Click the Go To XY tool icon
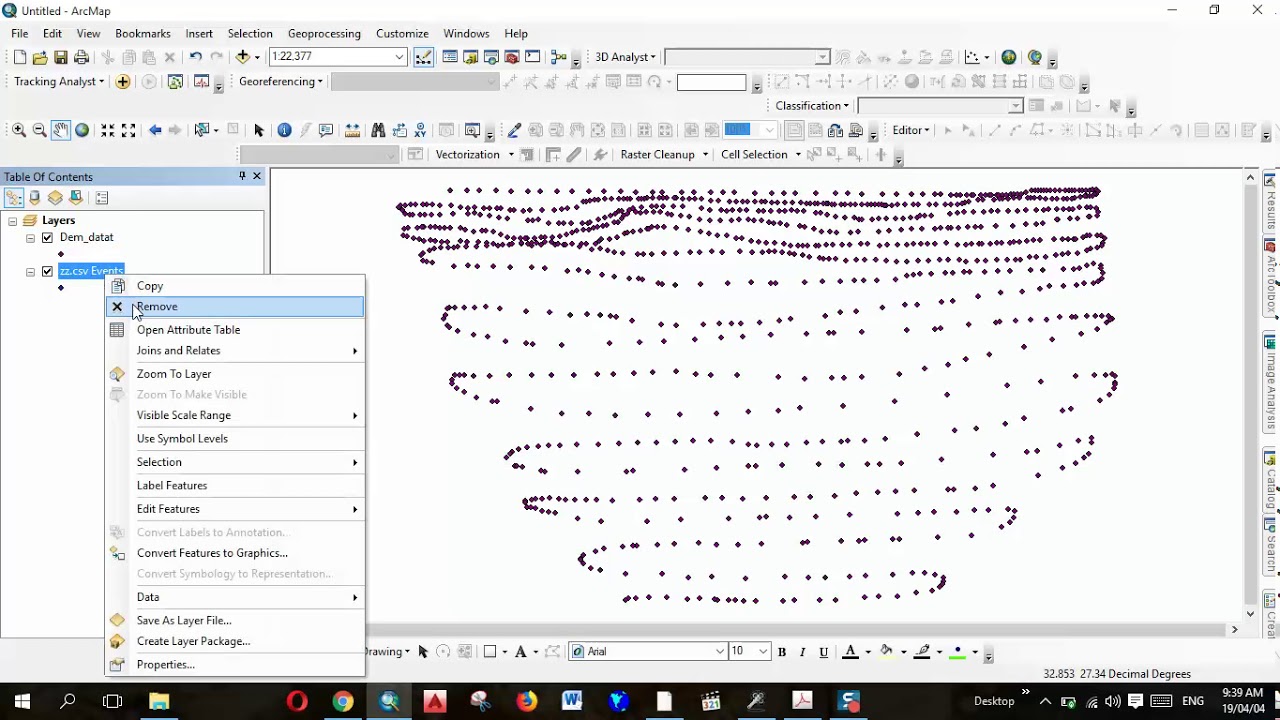The height and width of the screenshot is (720, 1280). [x=420, y=130]
